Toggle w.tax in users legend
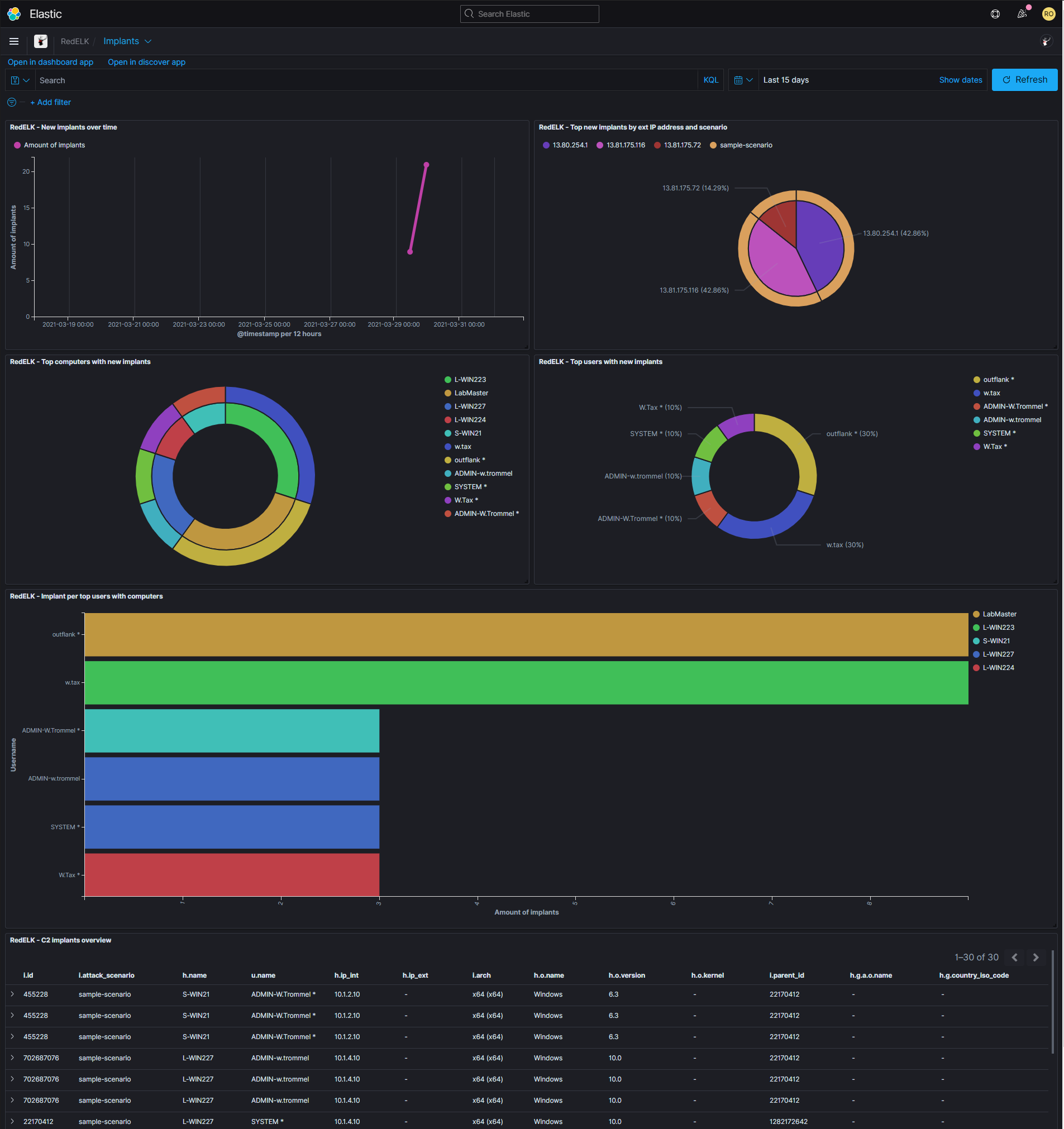Viewport: 1064px width, 1129px height. coord(987,393)
